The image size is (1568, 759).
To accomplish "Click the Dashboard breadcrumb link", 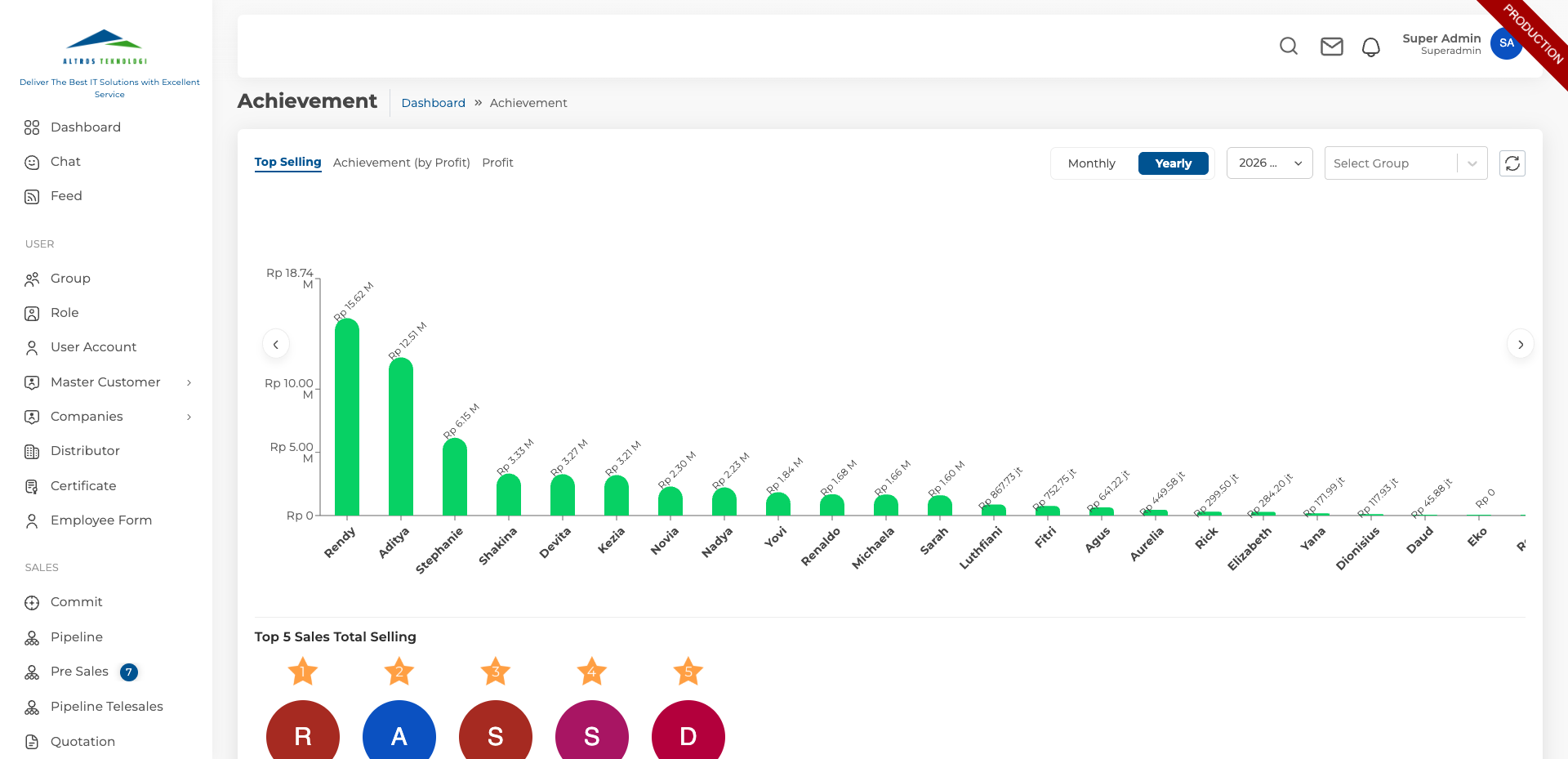I will pos(433,103).
